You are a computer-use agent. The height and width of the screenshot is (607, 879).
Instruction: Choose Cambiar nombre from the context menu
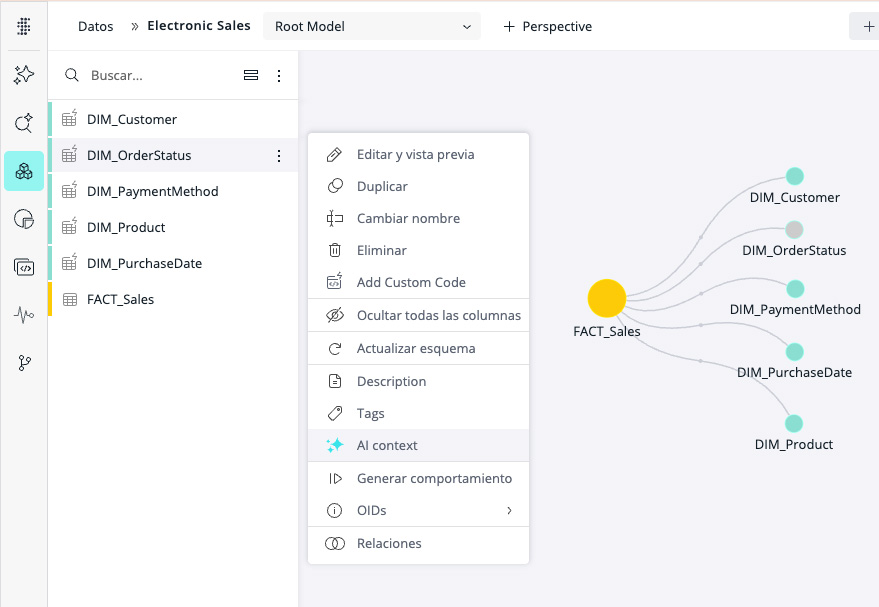pos(418,219)
